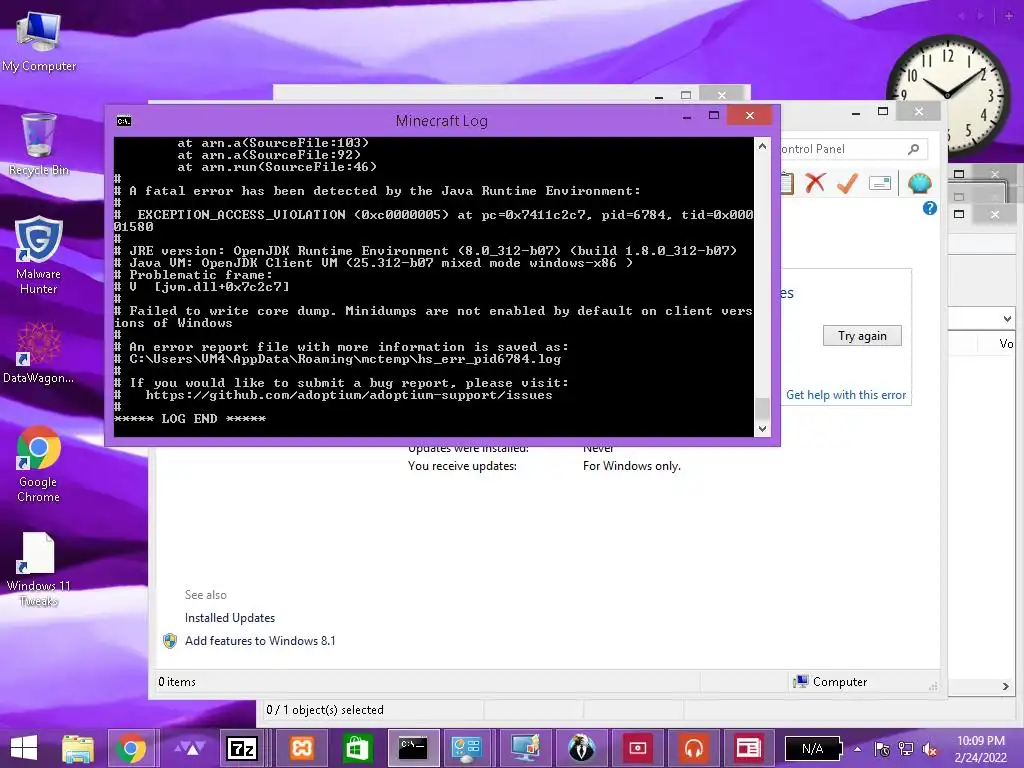Click the battery N/A indicator
Viewport: 1024px width, 768px height.
coord(813,748)
